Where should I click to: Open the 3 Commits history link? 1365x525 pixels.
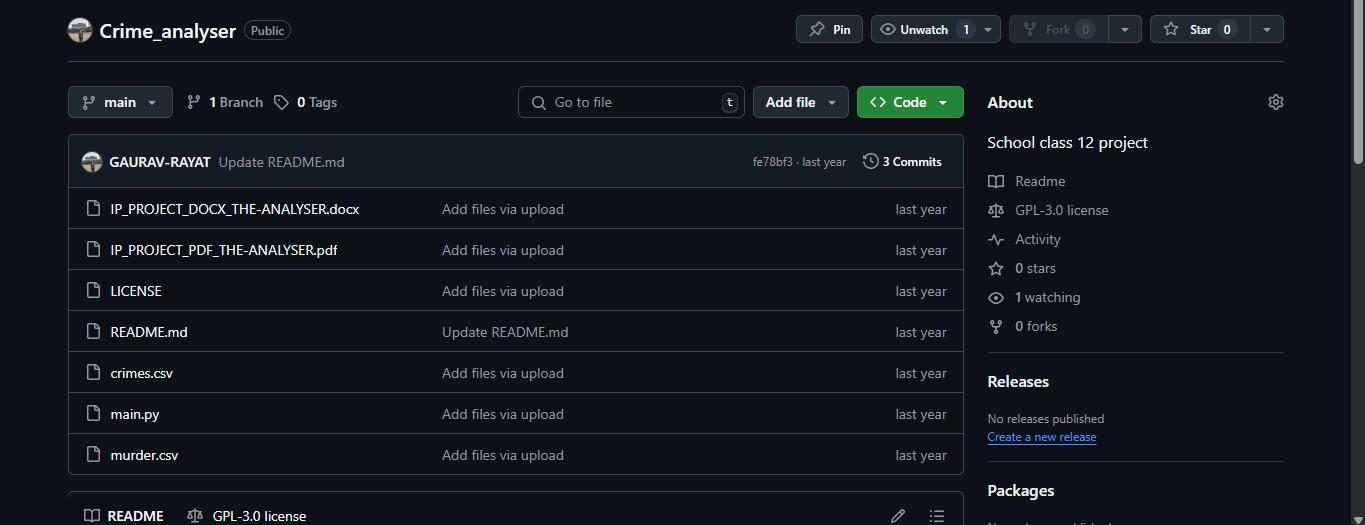(x=902, y=161)
